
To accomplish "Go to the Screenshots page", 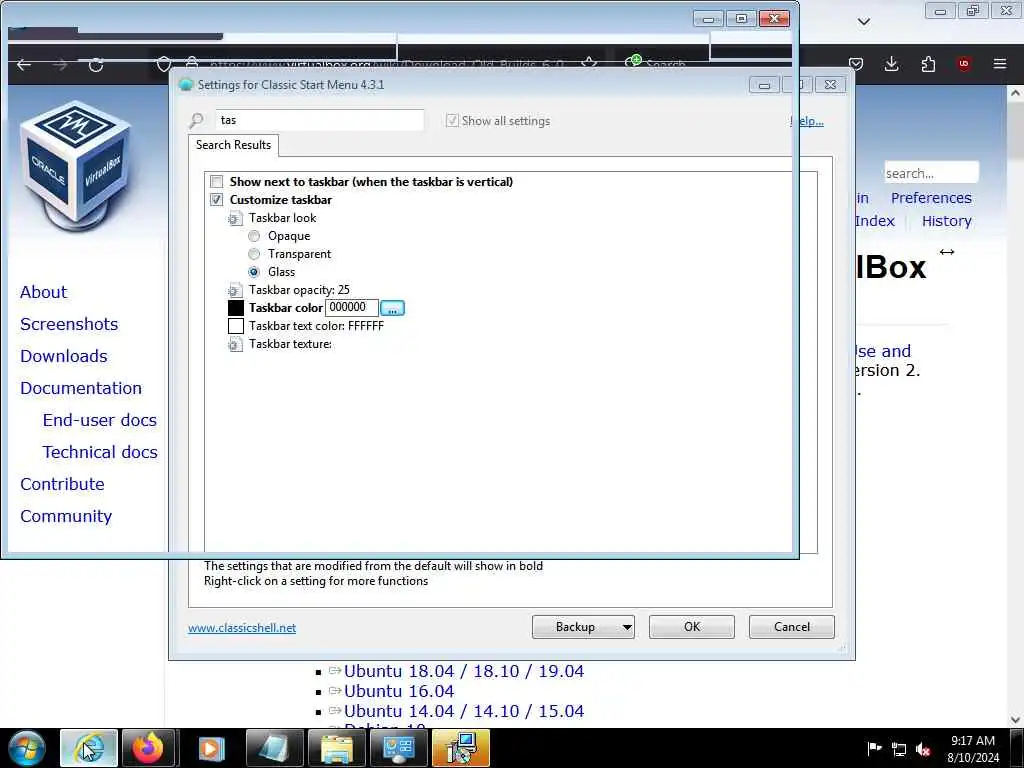I will click(69, 324).
